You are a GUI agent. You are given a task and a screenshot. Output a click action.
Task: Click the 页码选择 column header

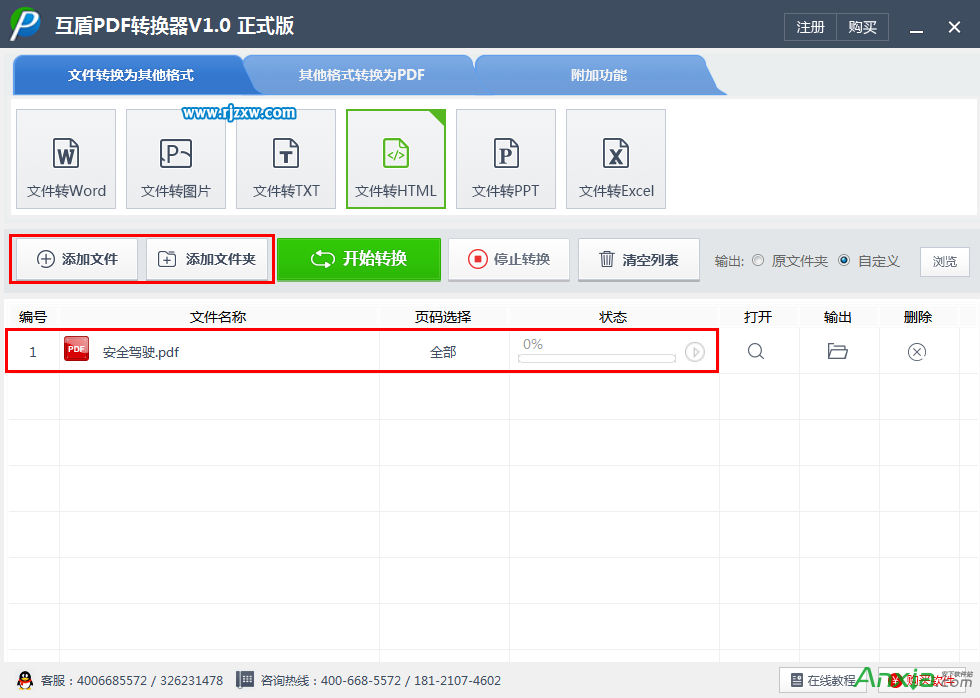(443, 317)
